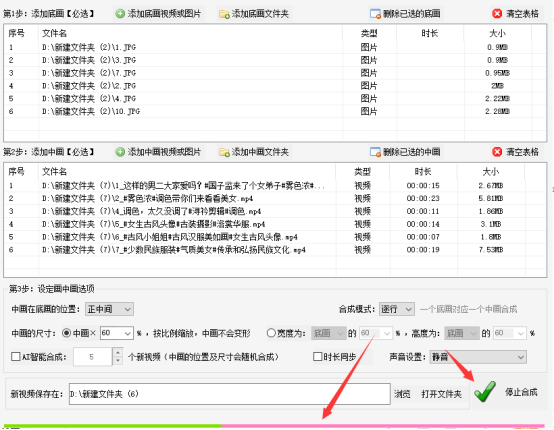Click the clear table icon in step 2
554x430 pixels.
point(497,152)
